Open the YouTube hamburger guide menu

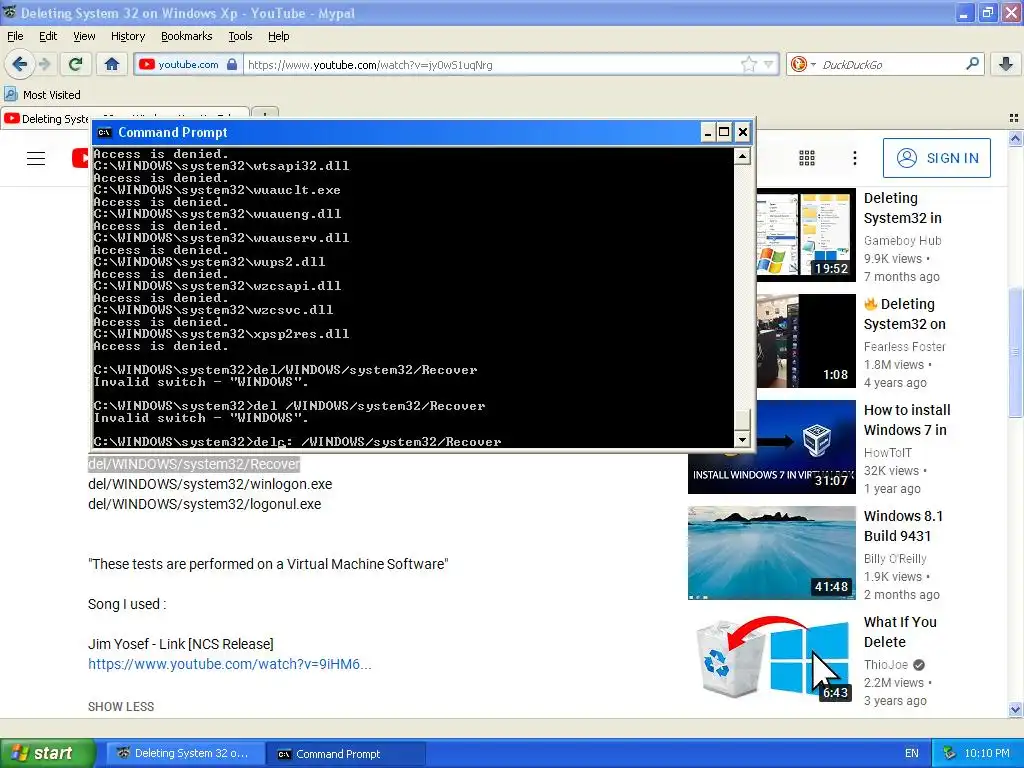point(36,158)
